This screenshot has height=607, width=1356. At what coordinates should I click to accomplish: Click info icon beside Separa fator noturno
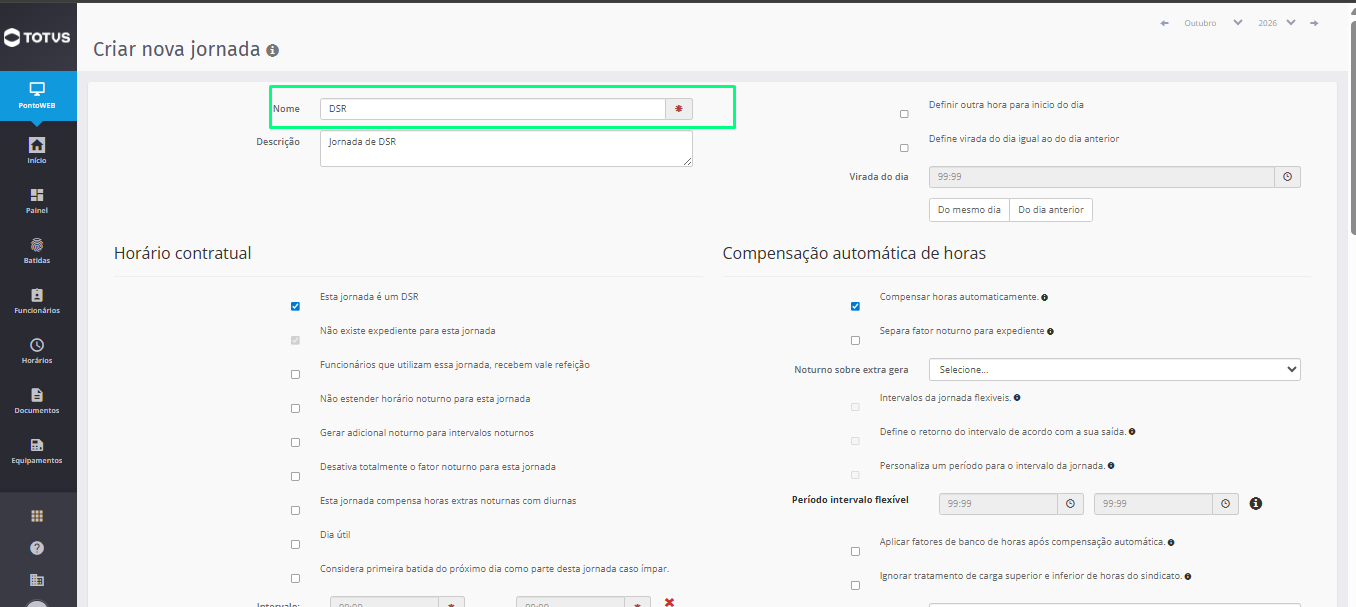coord(1050,331)
